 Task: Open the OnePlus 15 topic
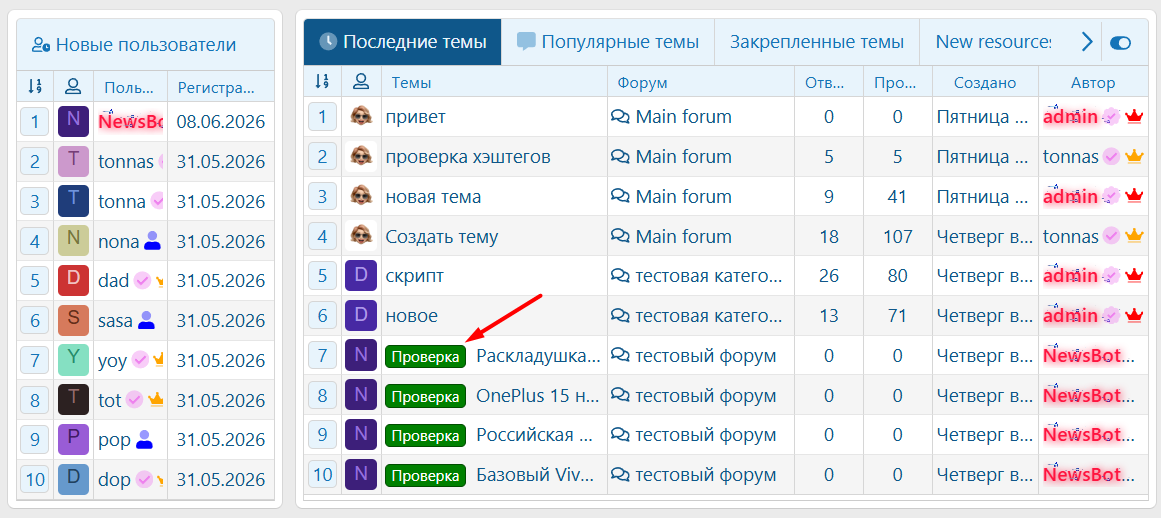(538, 396)
